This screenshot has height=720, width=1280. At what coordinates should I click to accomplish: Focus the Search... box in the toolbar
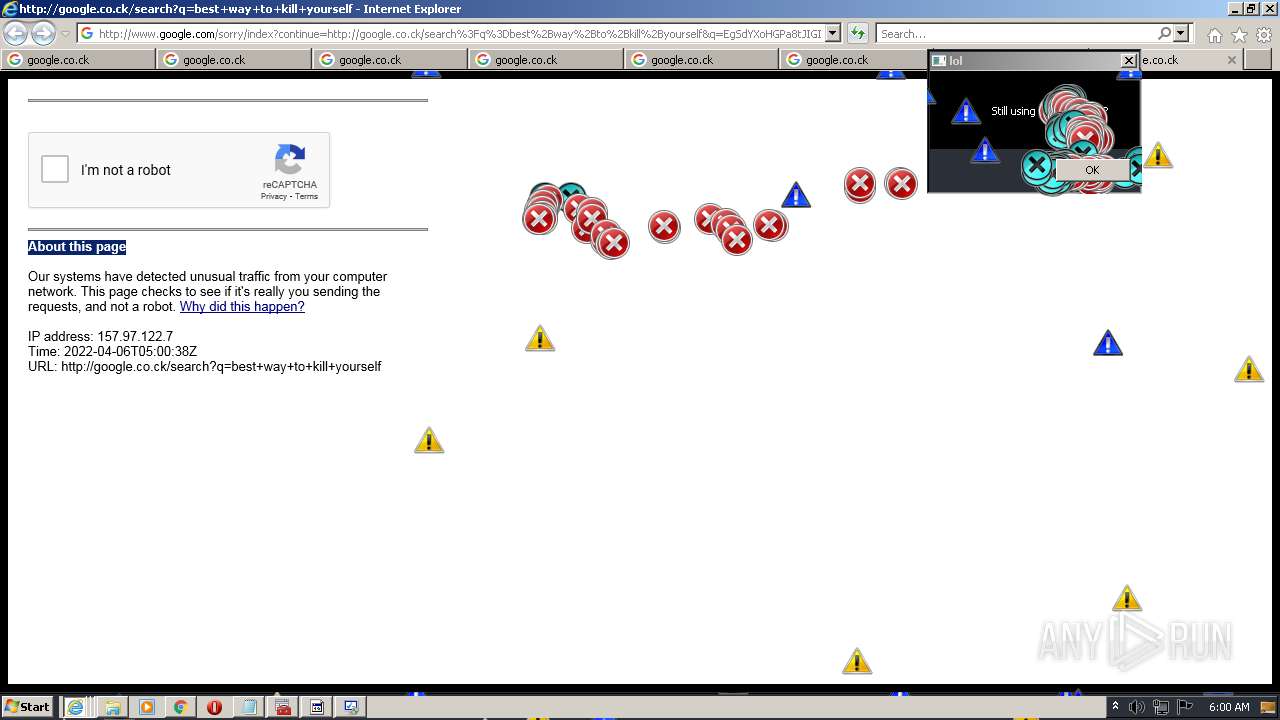(x=1016, y=34)
